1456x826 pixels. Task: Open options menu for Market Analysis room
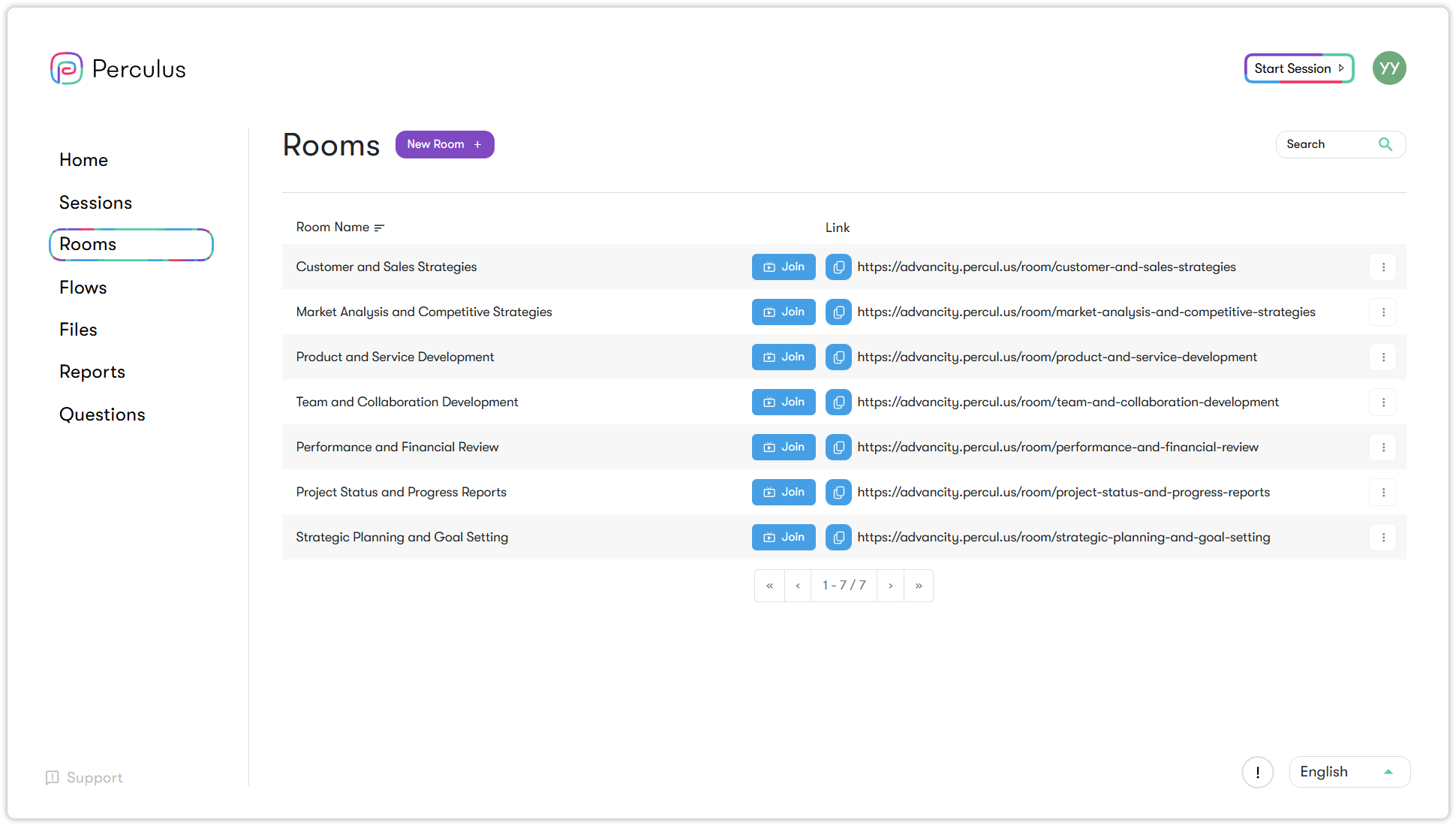1383,312
